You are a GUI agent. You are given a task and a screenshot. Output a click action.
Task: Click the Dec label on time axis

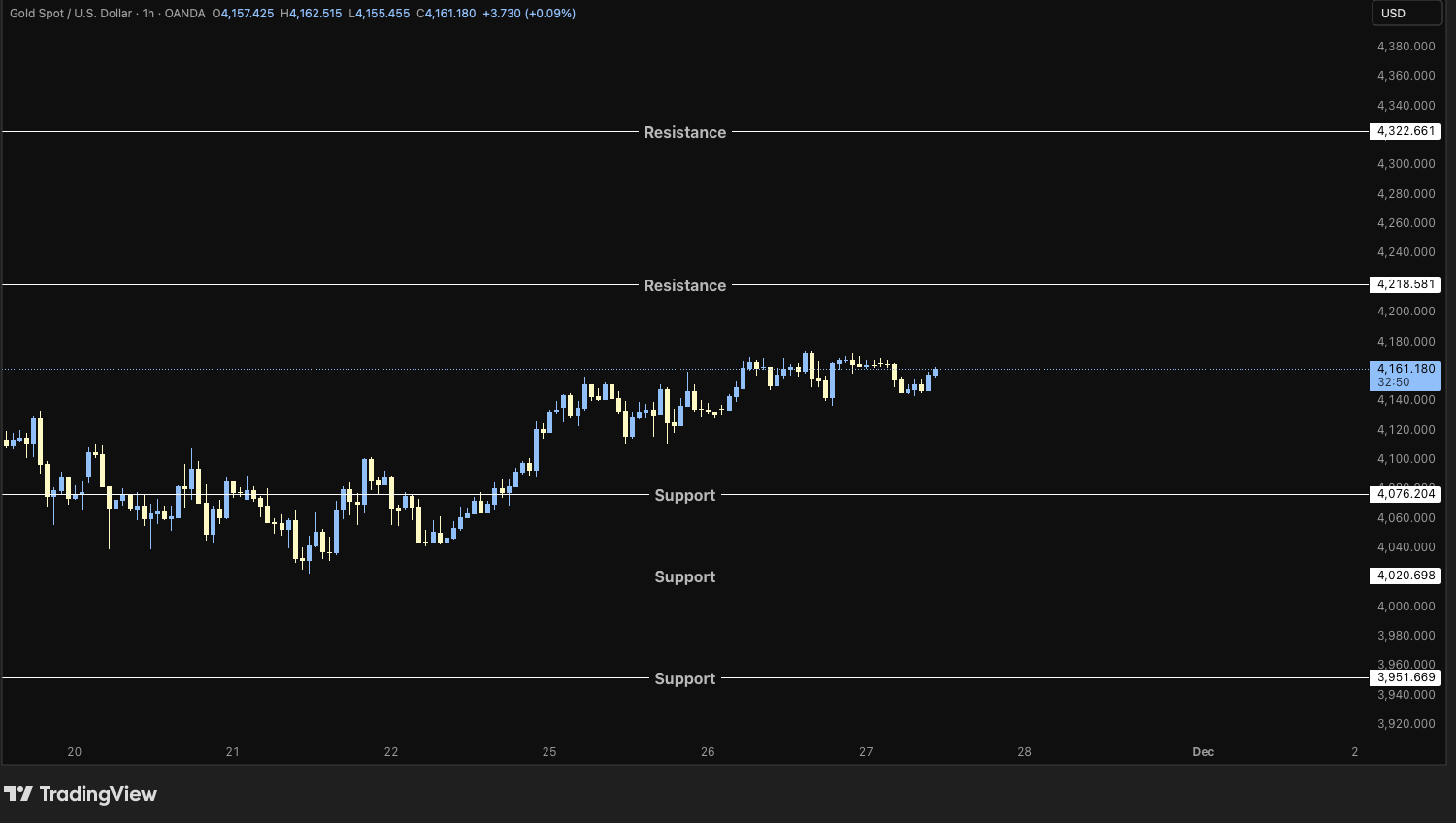coord(1203,752)
